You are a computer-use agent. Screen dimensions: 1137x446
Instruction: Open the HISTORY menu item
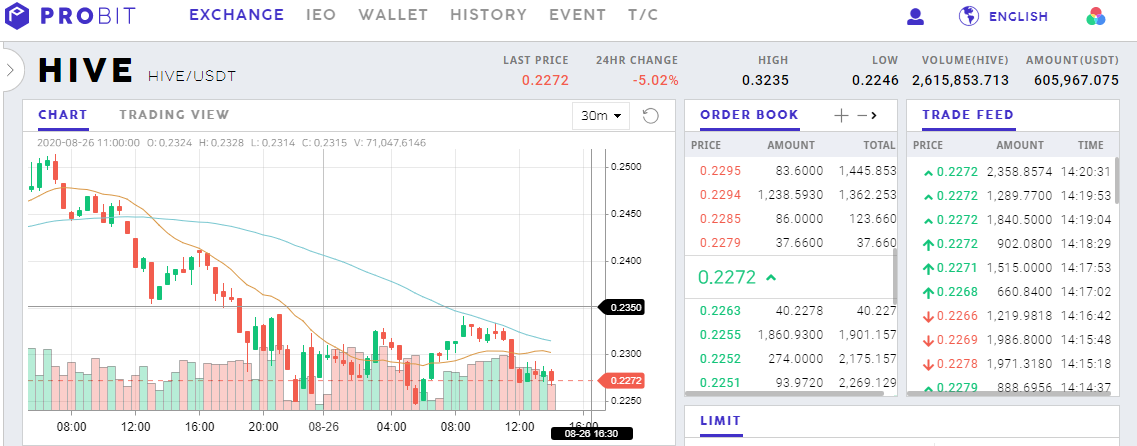489,15
